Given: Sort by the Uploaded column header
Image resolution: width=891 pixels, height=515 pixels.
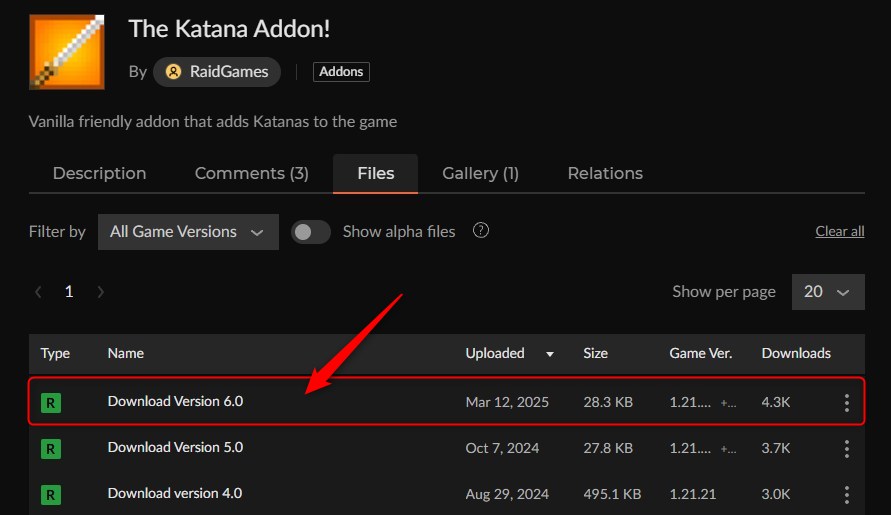Looking at the screenshot, I should (x=495, y=354).
